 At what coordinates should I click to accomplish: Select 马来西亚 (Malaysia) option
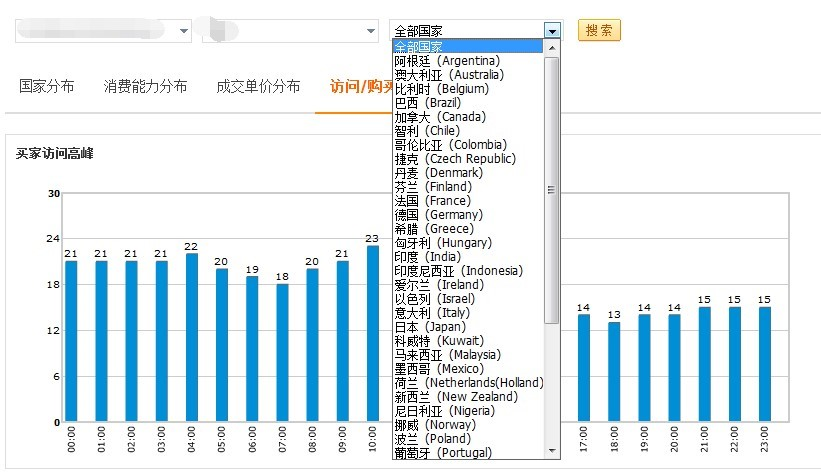click(x=468, y=355)
